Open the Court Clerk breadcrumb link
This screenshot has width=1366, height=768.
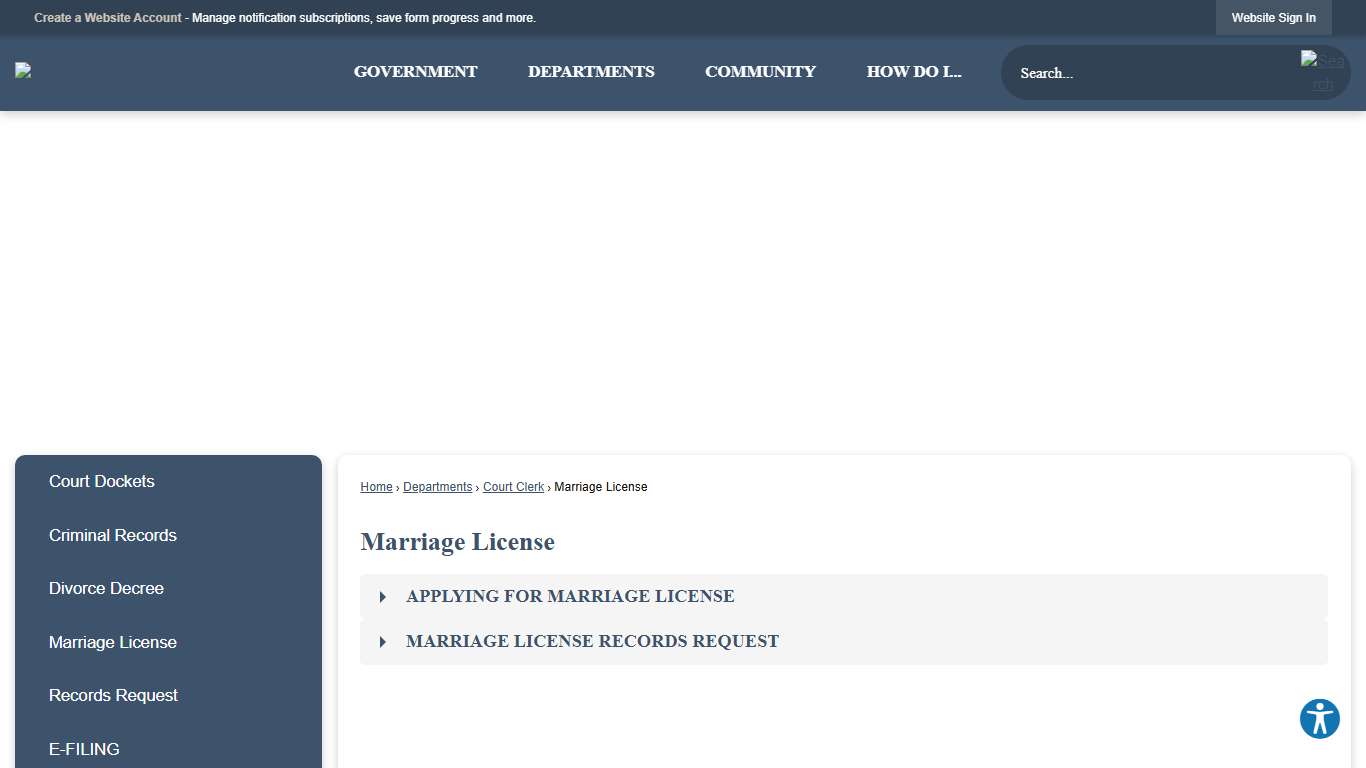pos(513,487)
